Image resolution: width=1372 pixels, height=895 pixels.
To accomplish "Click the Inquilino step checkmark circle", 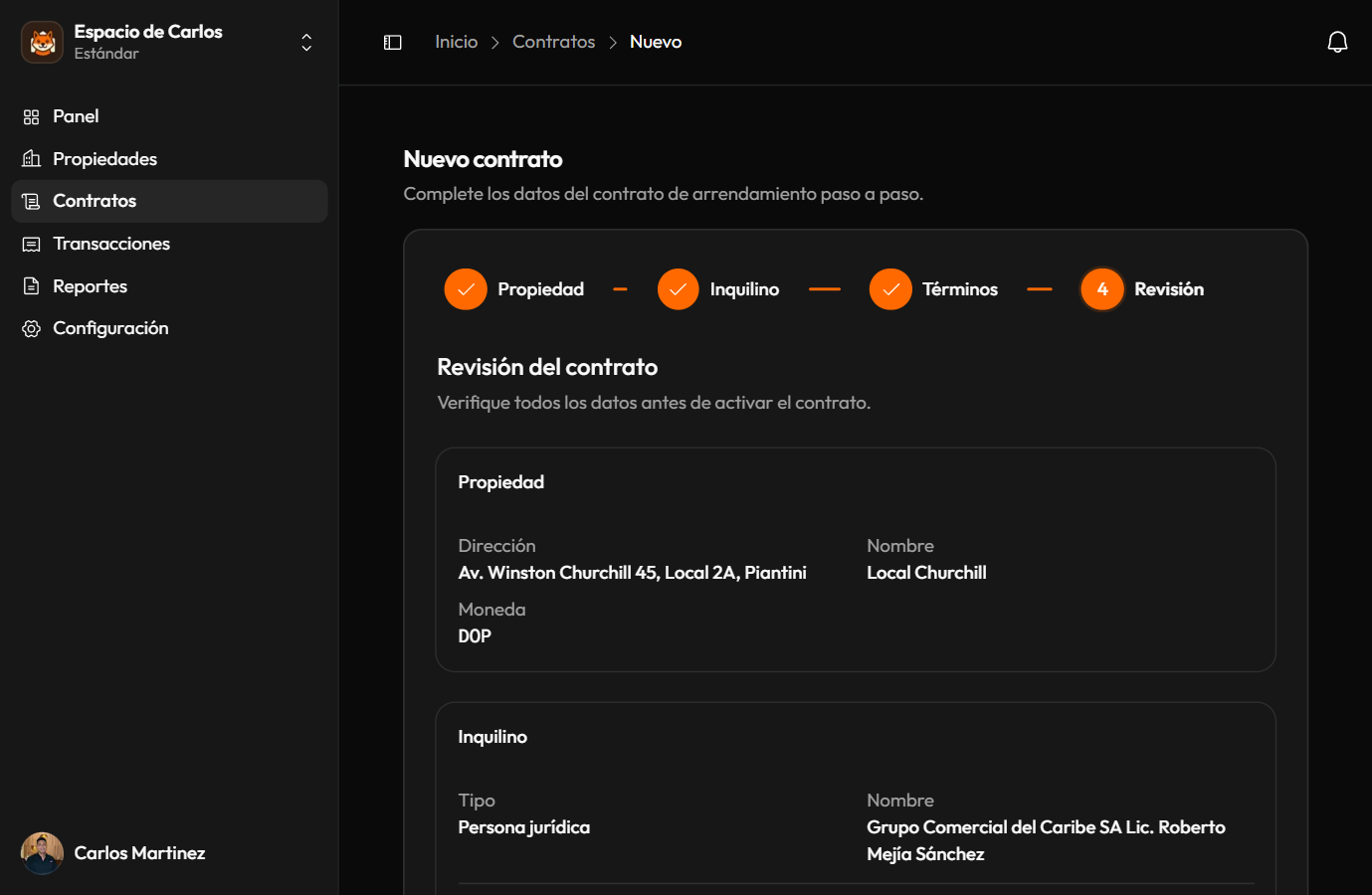I will point(679,289).
